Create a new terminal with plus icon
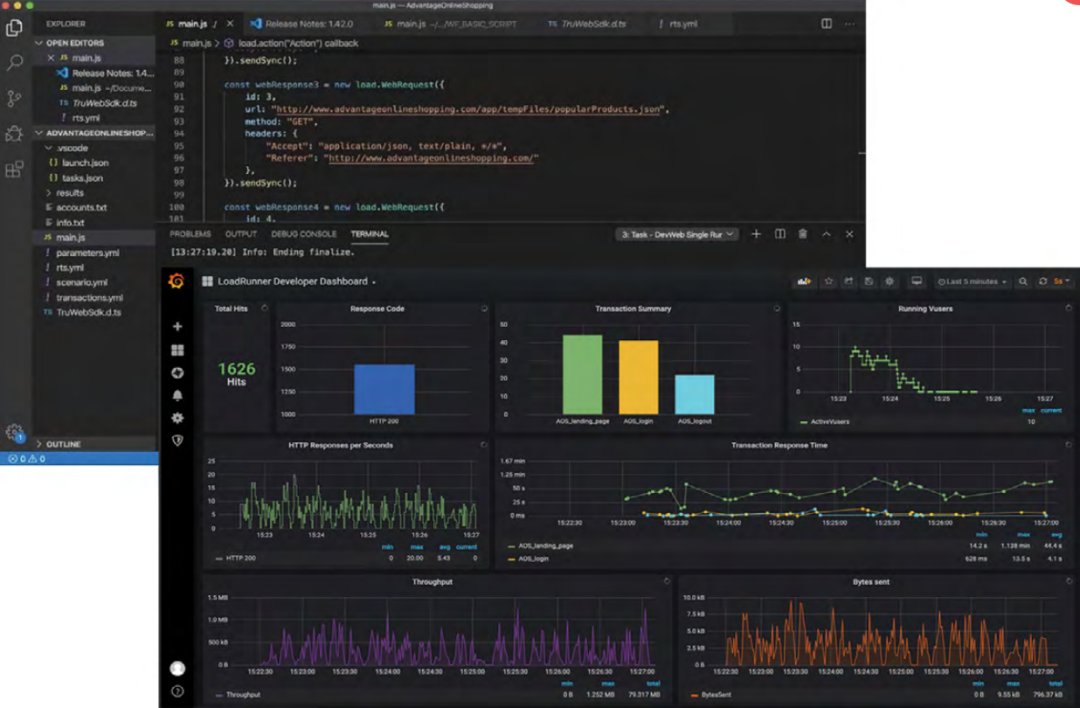 (756, 234)
